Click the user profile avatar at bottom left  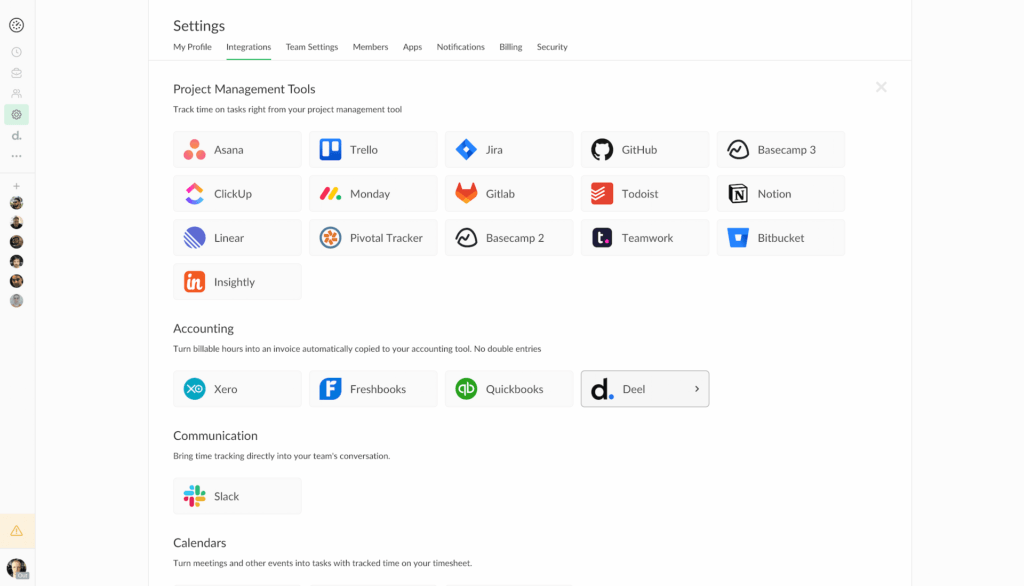[x=16, y=568]
